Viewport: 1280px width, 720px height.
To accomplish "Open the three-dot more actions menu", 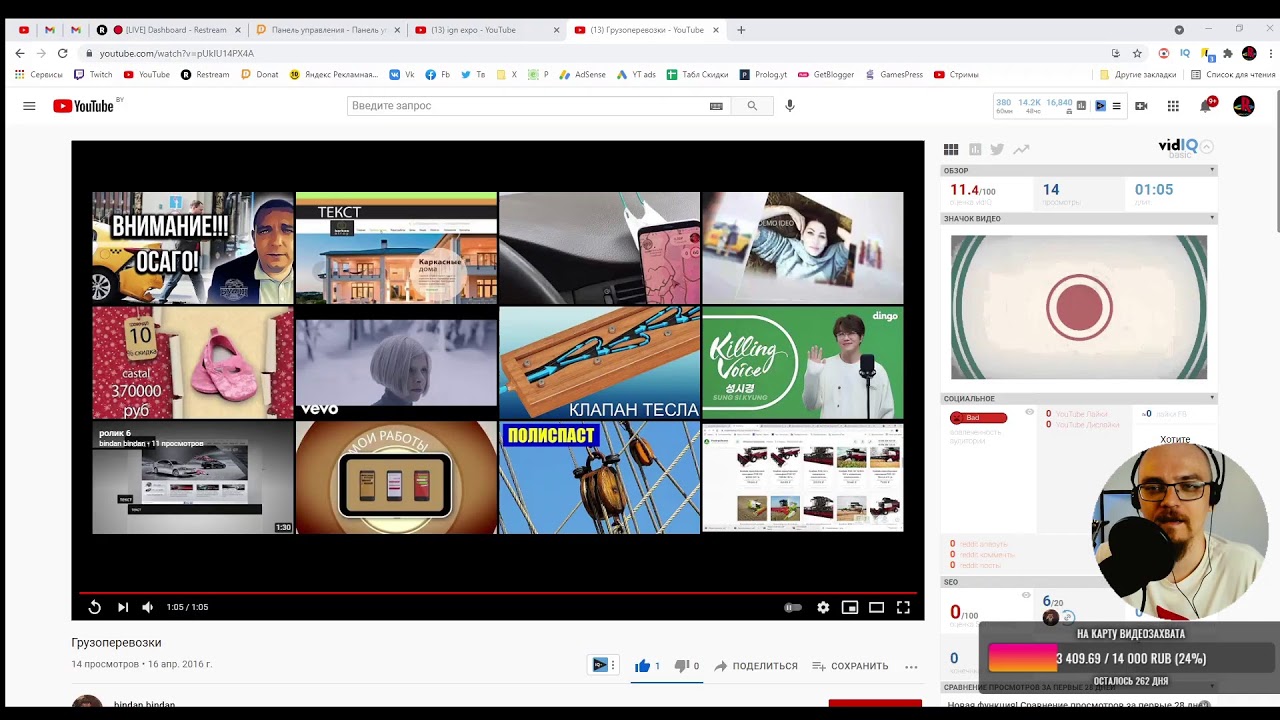I will pos(911,666).
